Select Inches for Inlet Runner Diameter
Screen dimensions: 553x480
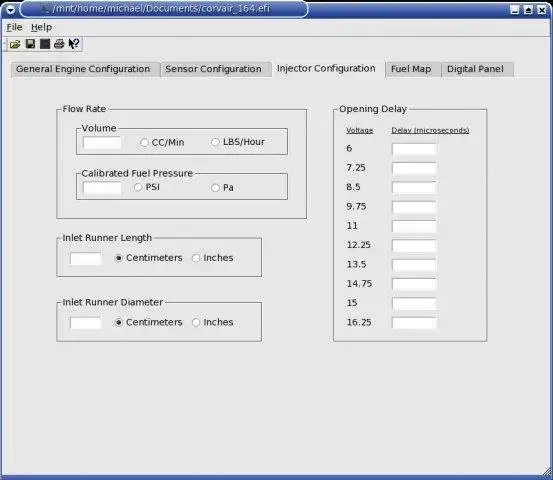(213, 322)
